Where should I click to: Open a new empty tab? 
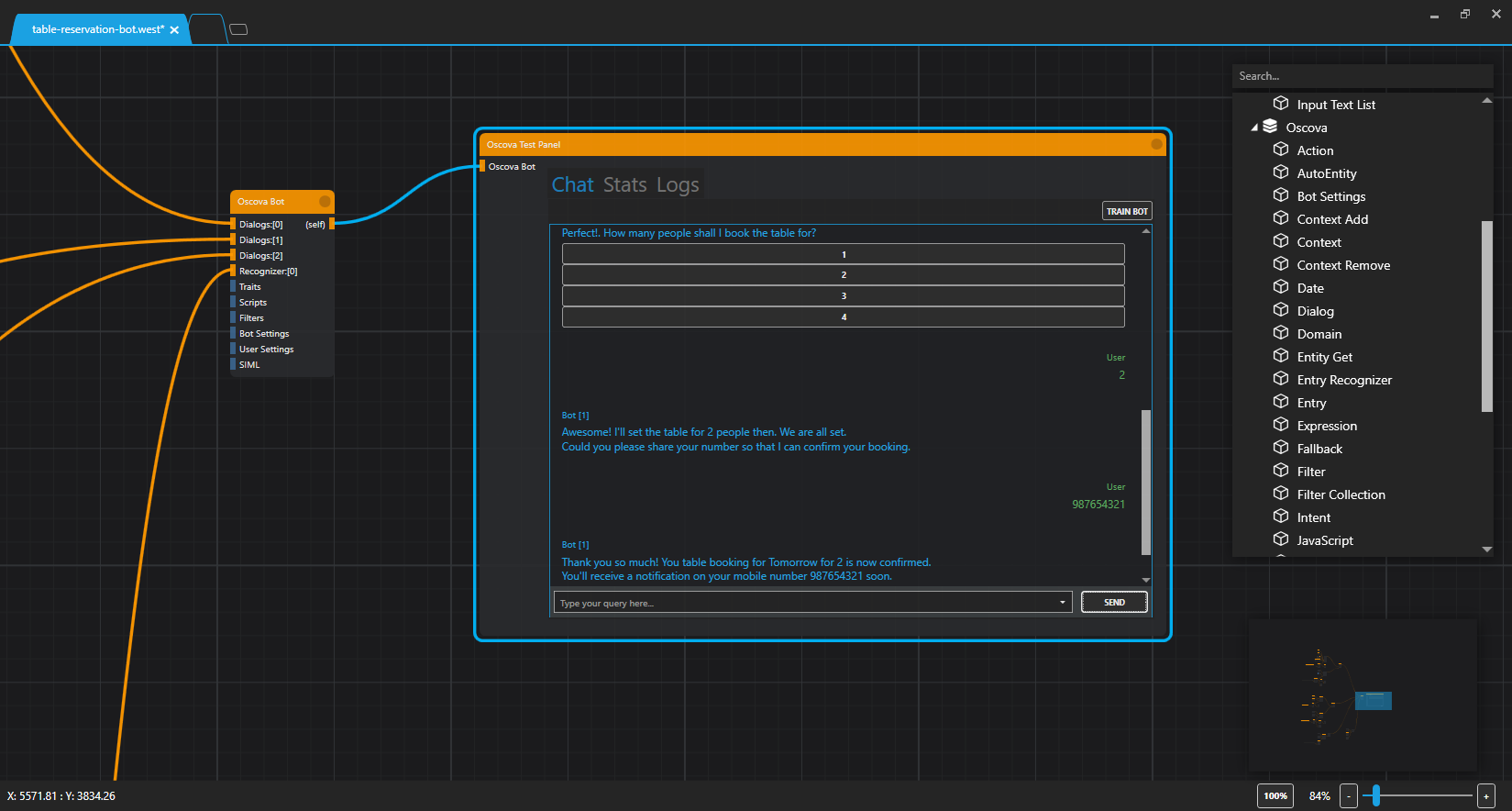pyautogui.click(x=208, y=29)
